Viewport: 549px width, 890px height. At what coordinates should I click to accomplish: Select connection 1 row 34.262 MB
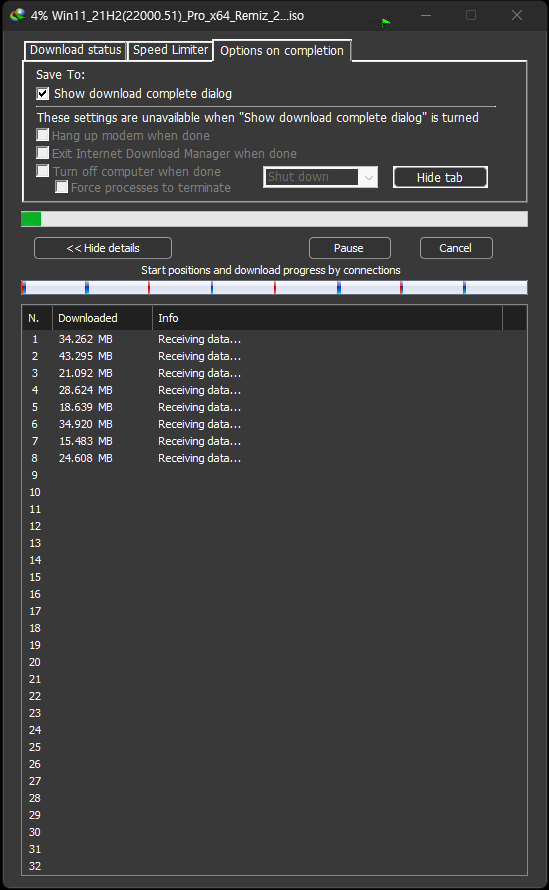[x=274, y=339]
